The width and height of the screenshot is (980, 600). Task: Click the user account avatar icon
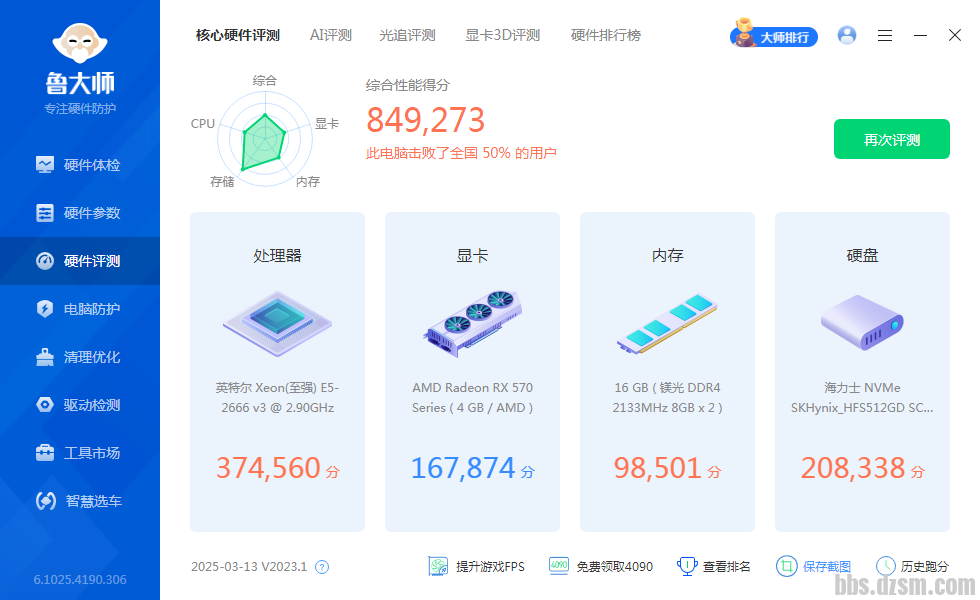click(847, 35)
